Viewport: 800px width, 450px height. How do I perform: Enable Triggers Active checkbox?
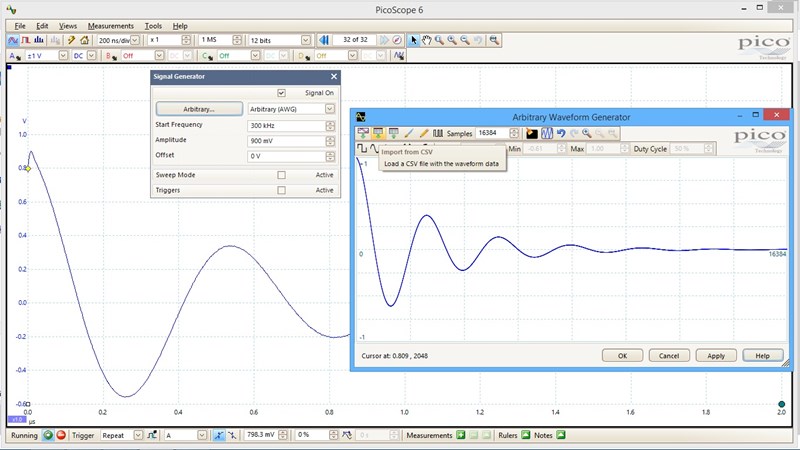(281, 190)
